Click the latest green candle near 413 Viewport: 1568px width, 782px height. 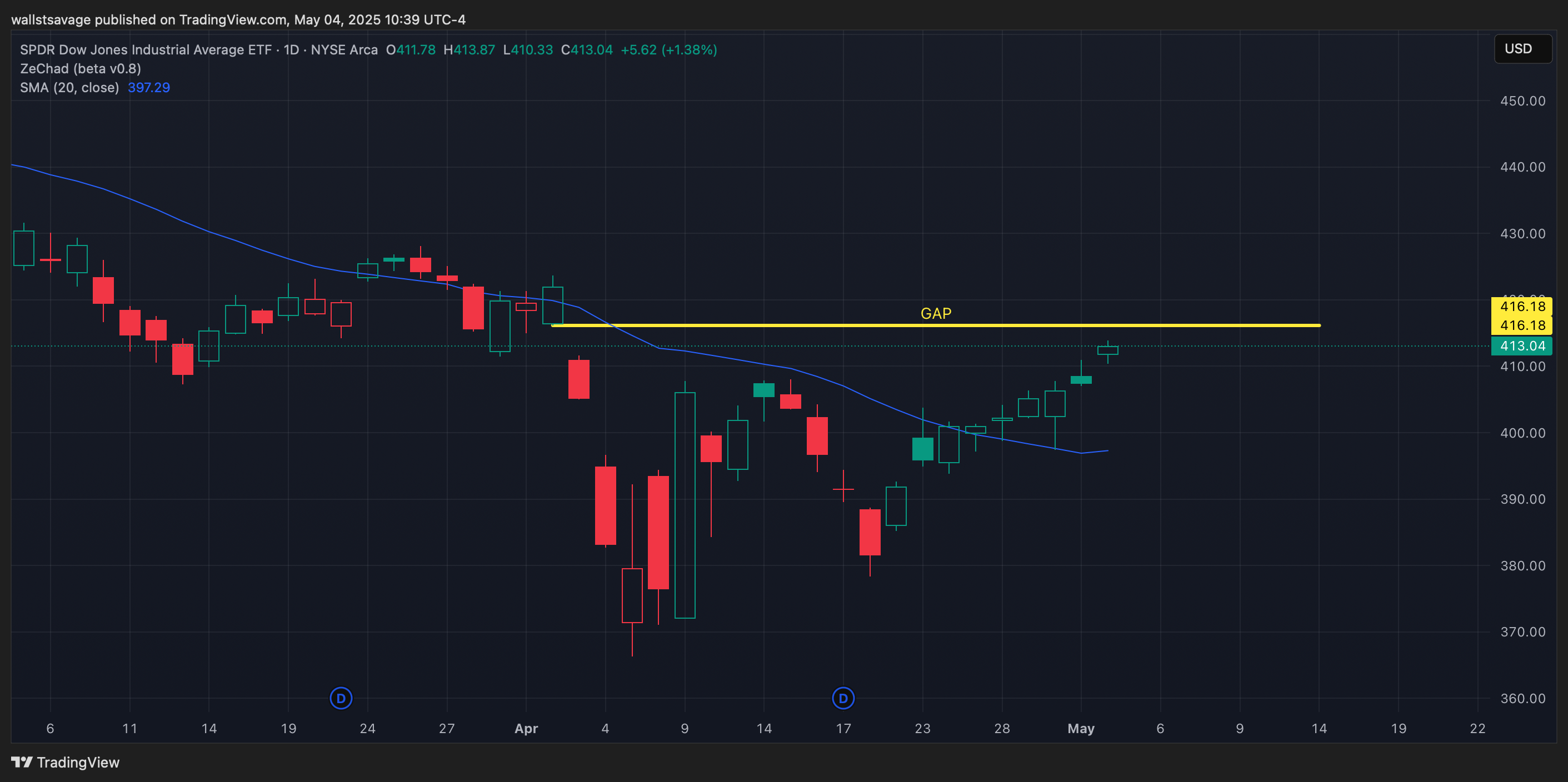[x=1107, y=350]
